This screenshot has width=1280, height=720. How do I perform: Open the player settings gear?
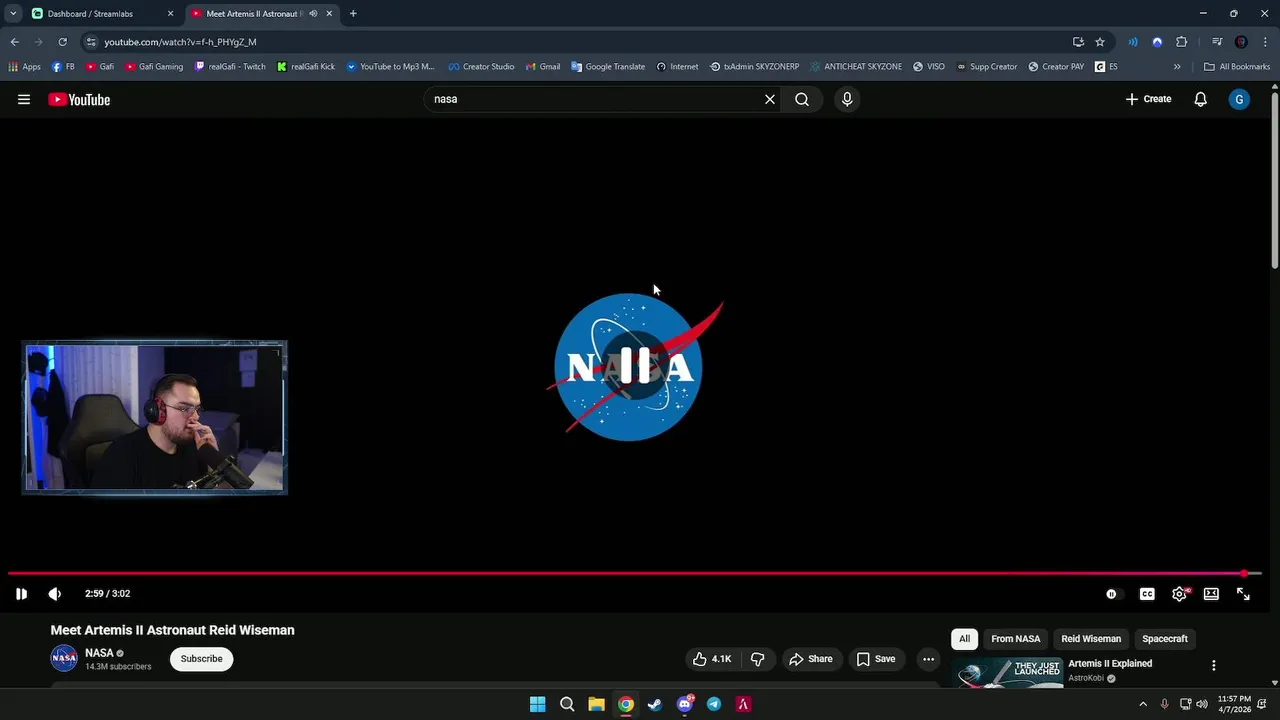(1179, 594)
